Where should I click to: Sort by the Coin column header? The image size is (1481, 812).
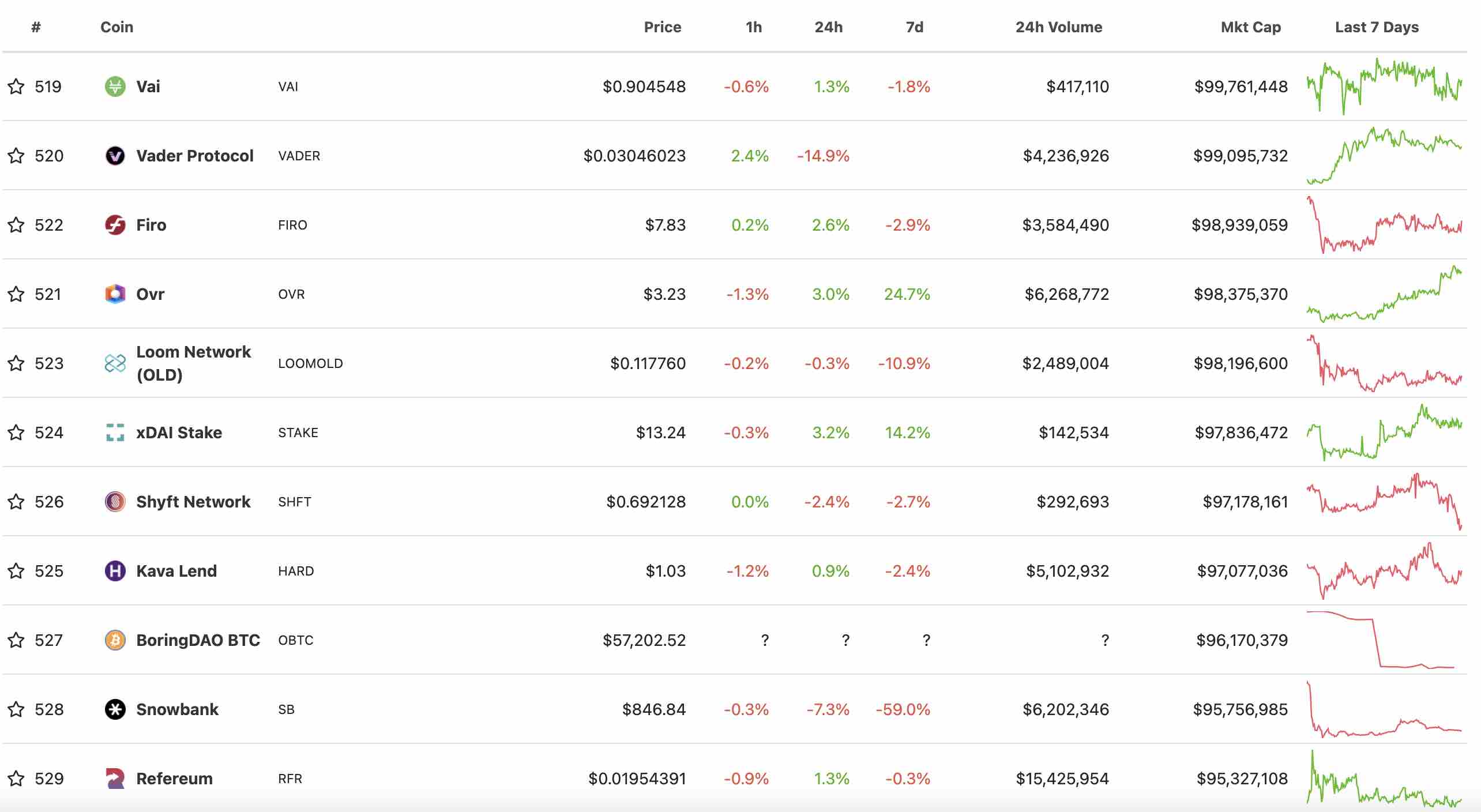point(116,27)
